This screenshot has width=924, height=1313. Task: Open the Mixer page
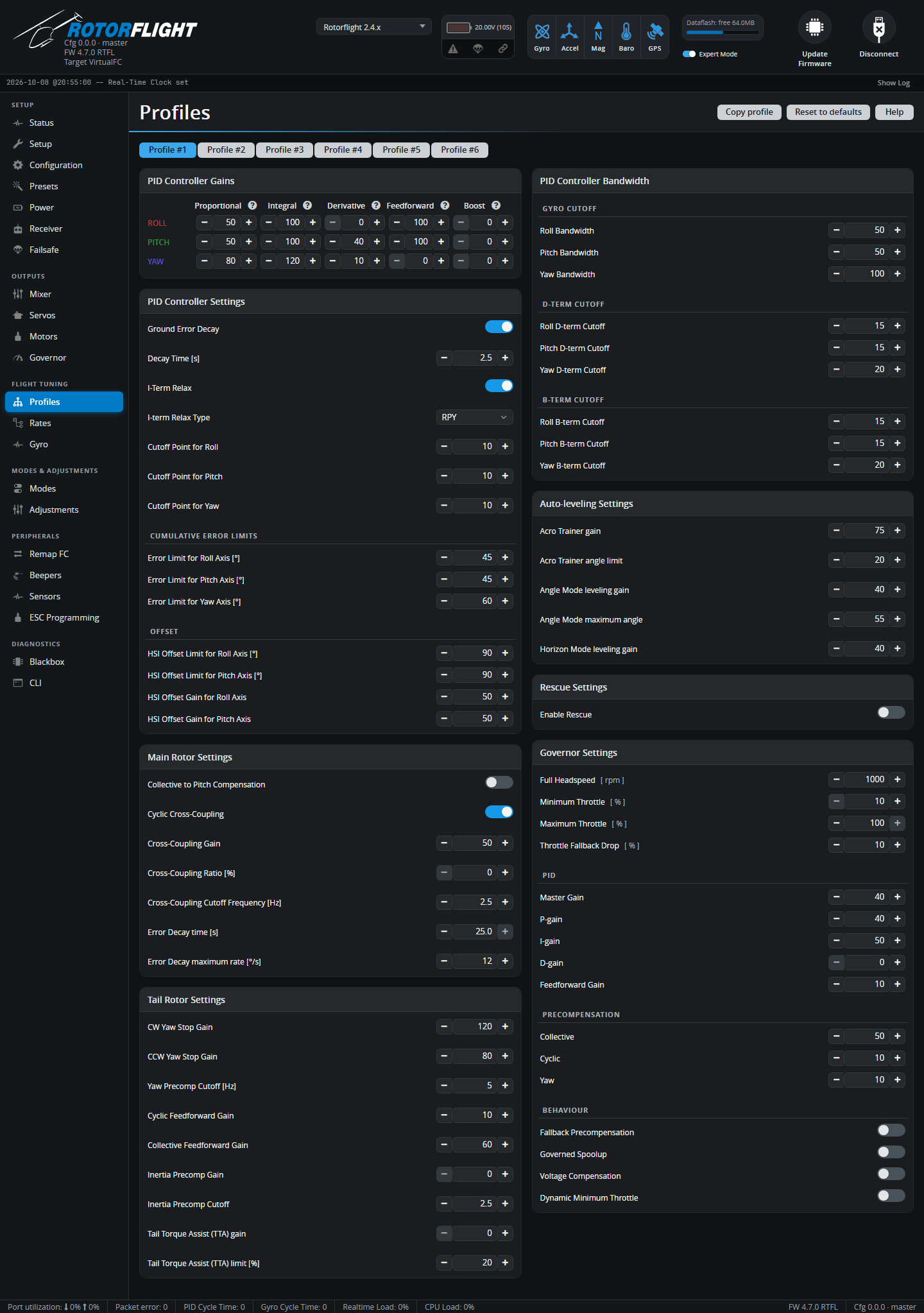64,294
